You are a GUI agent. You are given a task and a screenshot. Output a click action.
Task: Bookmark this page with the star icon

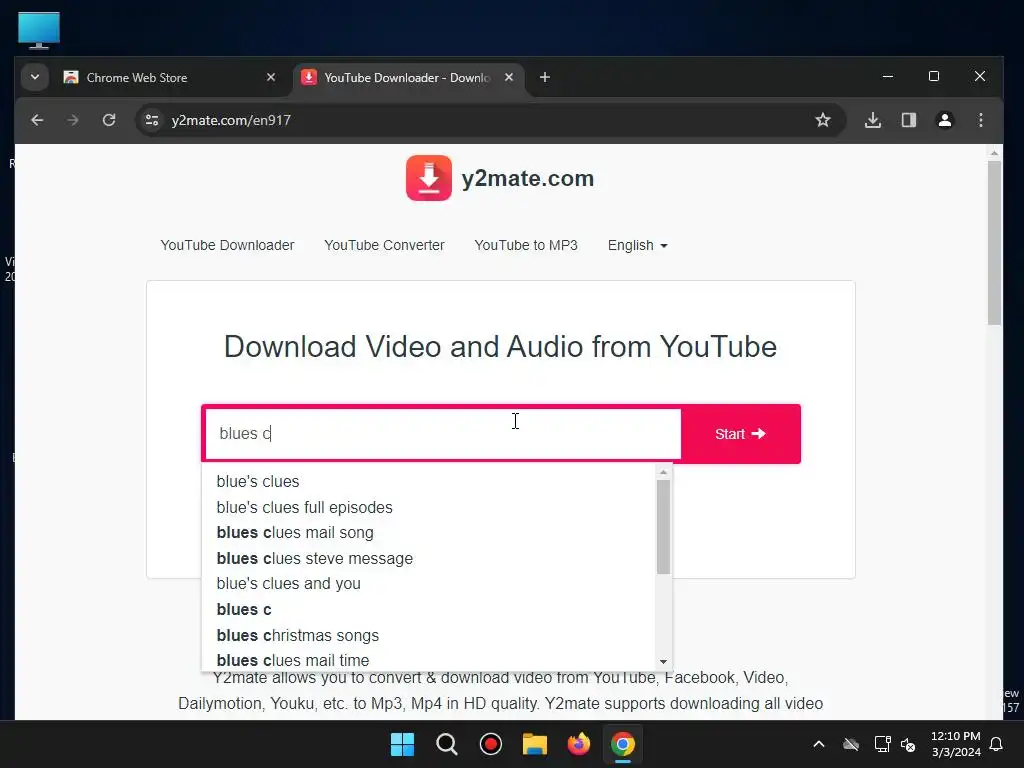[x=823, y=120]
